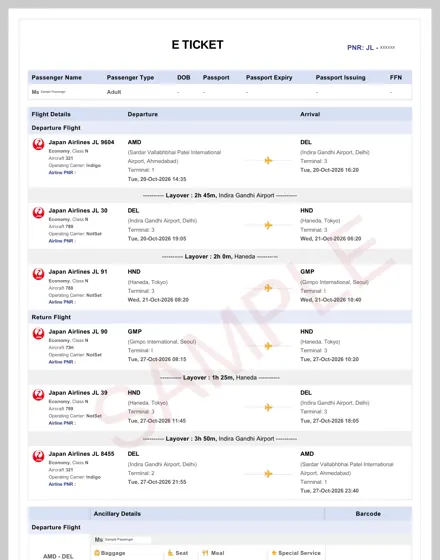The height and width of the screenshot is (560, 440).
Task: Click the Japan Airlines JL 8455 flight name
Action: point(81,454)
